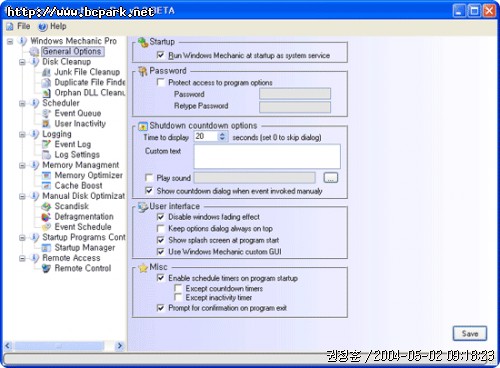The width and height of the screenshot is (500, 368).
Task: Toggle Show splash screen at program start
Action: pos(161,240)
